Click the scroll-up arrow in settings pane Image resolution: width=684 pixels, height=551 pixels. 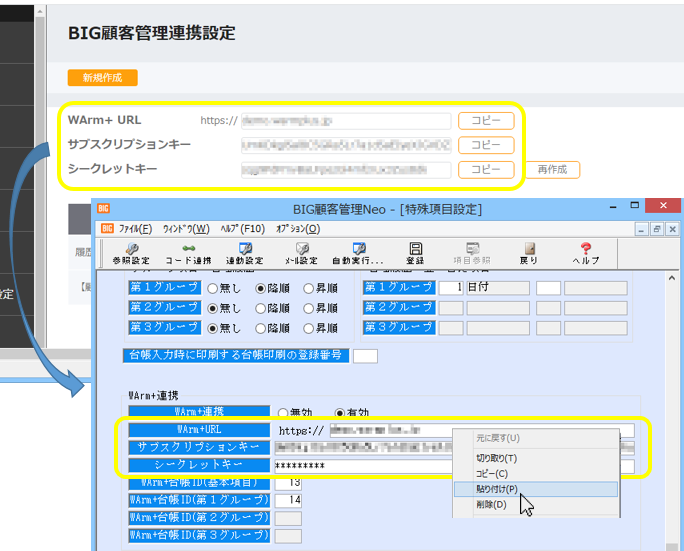(x=672, y=278)
